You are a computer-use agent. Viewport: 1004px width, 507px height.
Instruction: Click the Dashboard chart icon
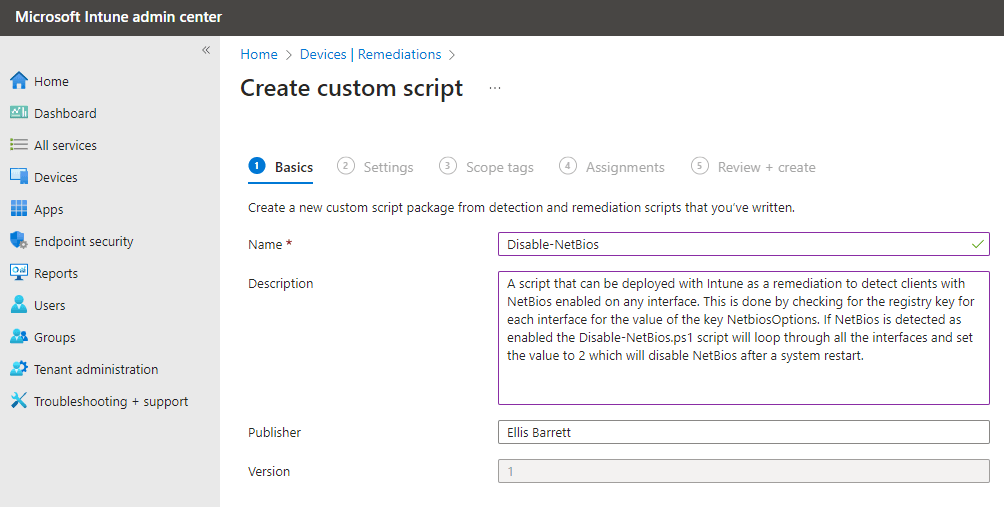19,113
